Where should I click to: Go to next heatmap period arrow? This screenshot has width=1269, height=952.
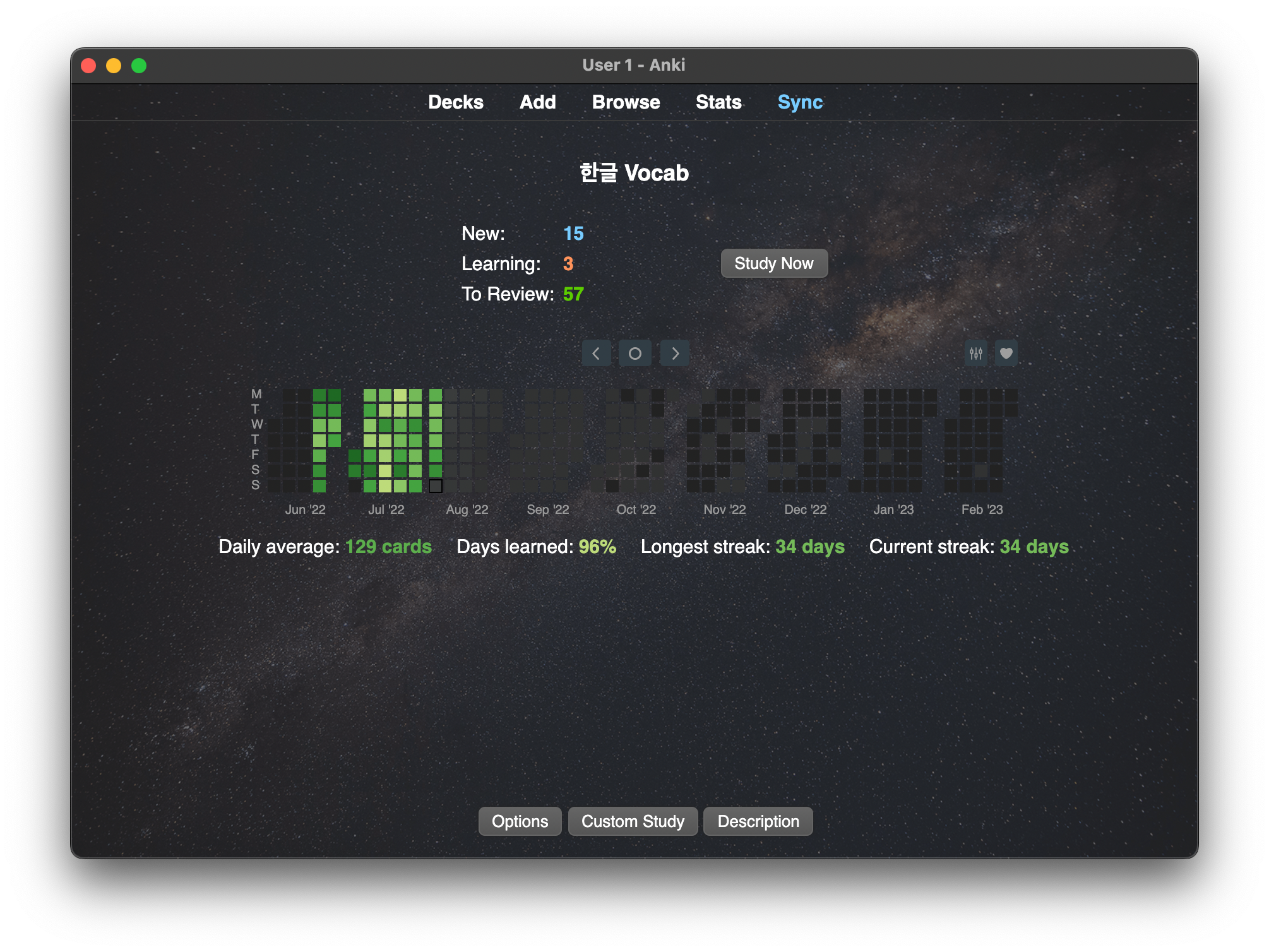click(x=675, y=354)
